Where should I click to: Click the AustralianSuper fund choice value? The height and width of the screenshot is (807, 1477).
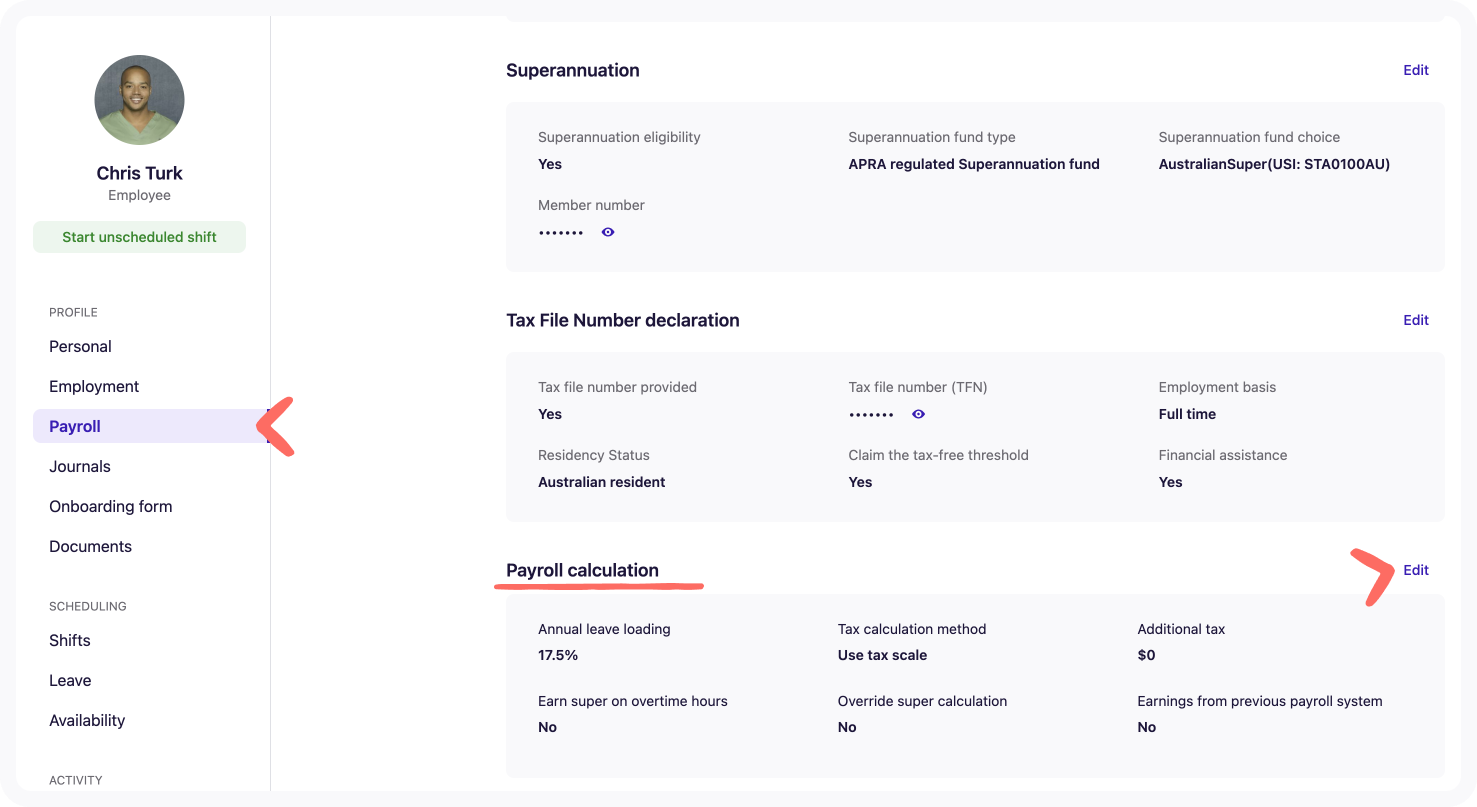[1274, 164]
